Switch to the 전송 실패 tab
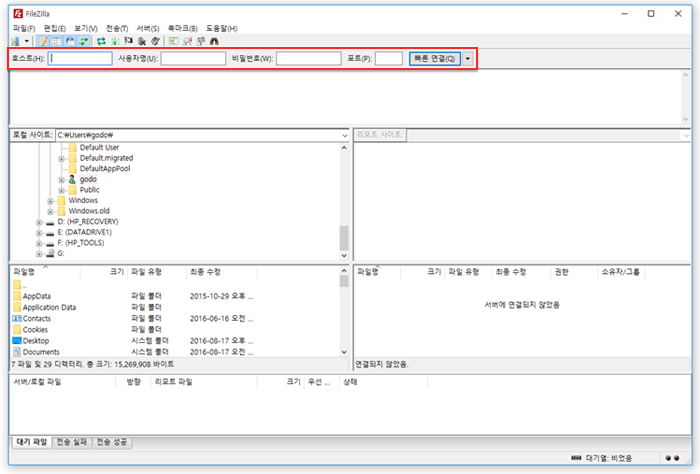The width and height of the screenshot is (700, 474). click(72, 442)
